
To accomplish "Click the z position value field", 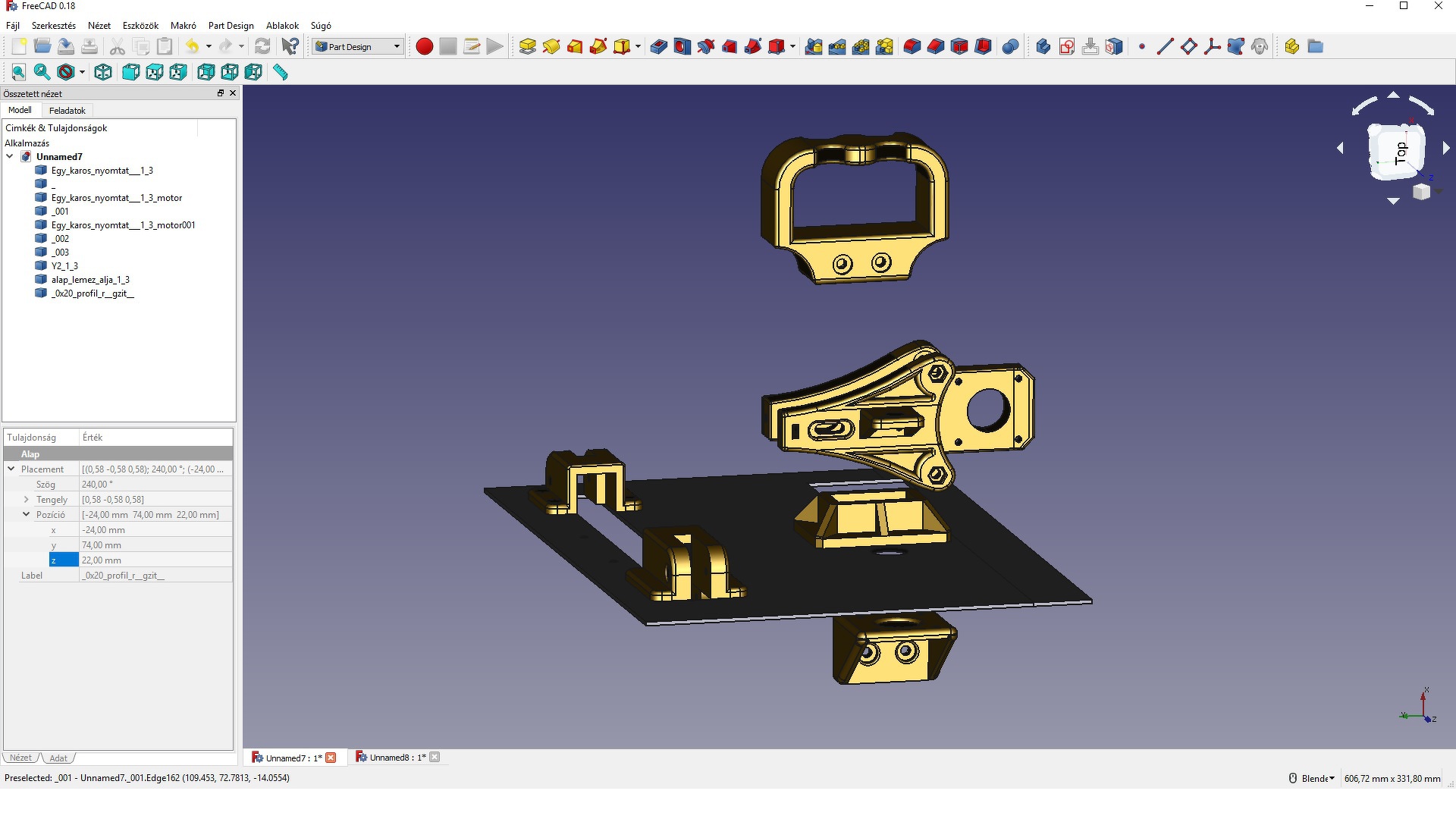I will coord(155,560).
